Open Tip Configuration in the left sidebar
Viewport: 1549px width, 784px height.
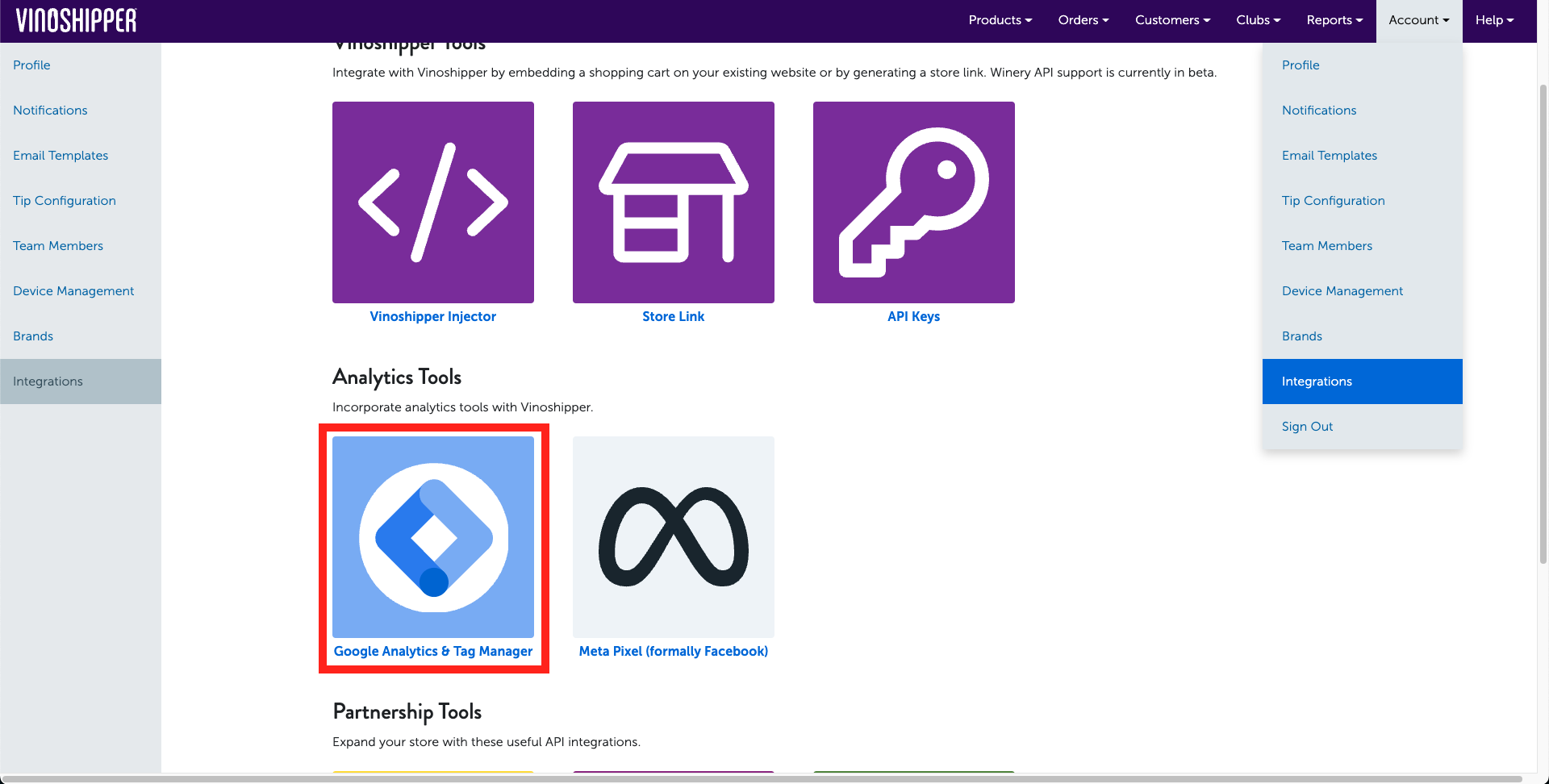tap(81, 201)
